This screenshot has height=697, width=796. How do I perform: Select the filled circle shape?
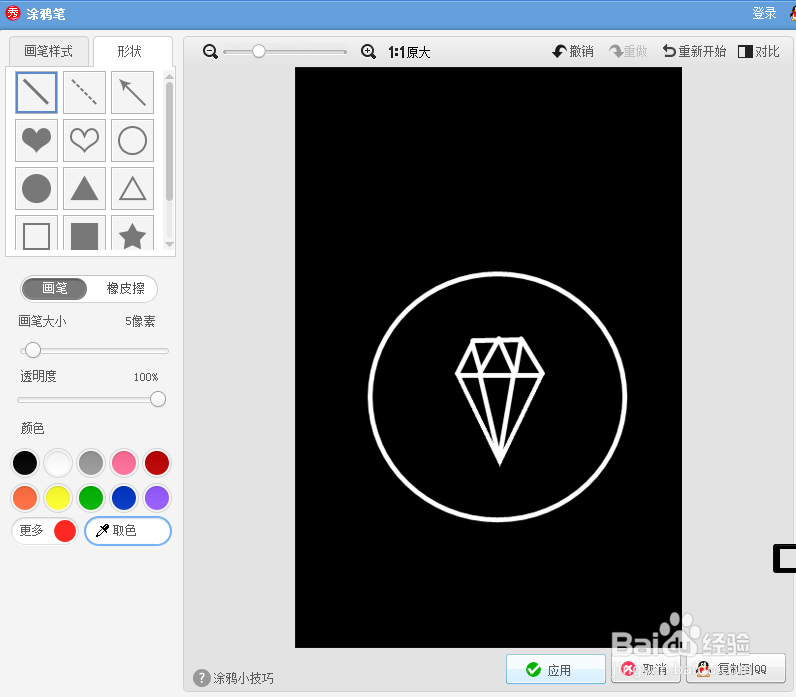[36, 188]
